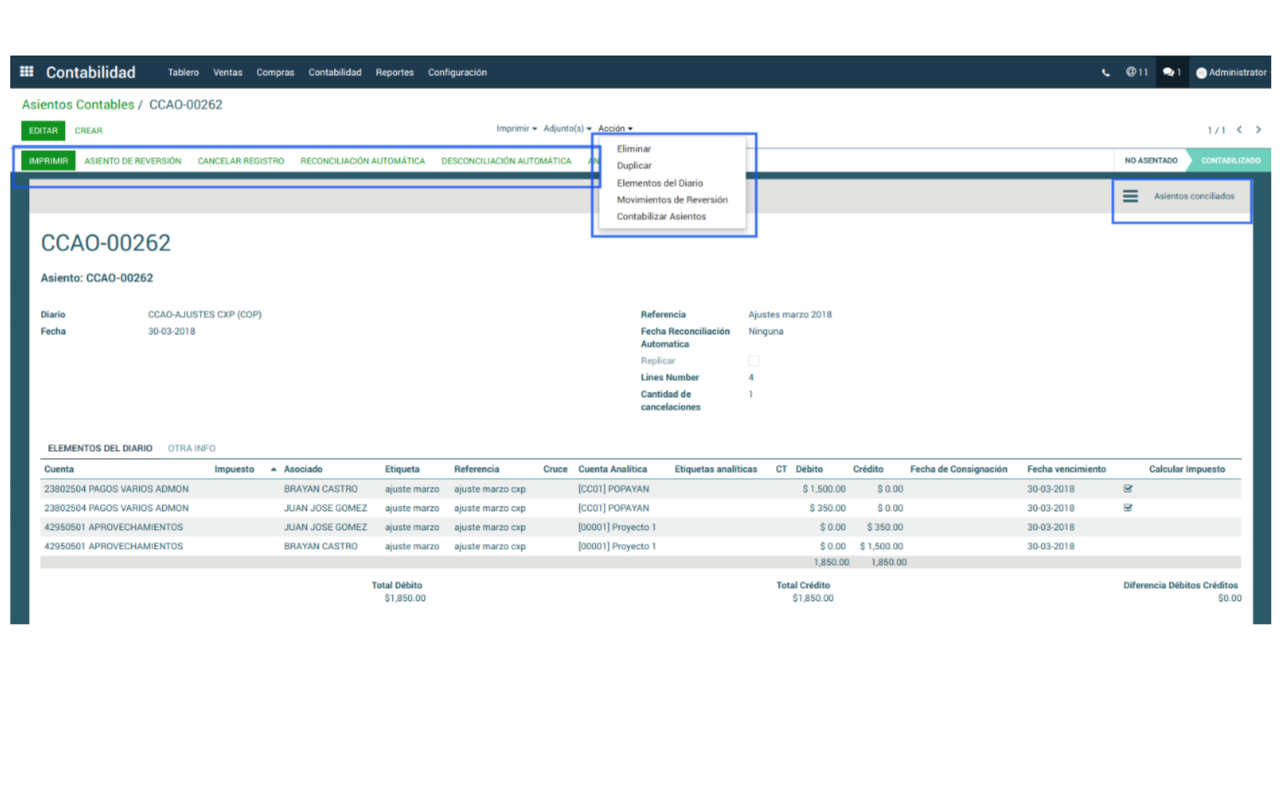Viewport: 1280px width, 800px height.
Task: Navigate to the Asientos Contables breadcrumb
Action: 78,105
